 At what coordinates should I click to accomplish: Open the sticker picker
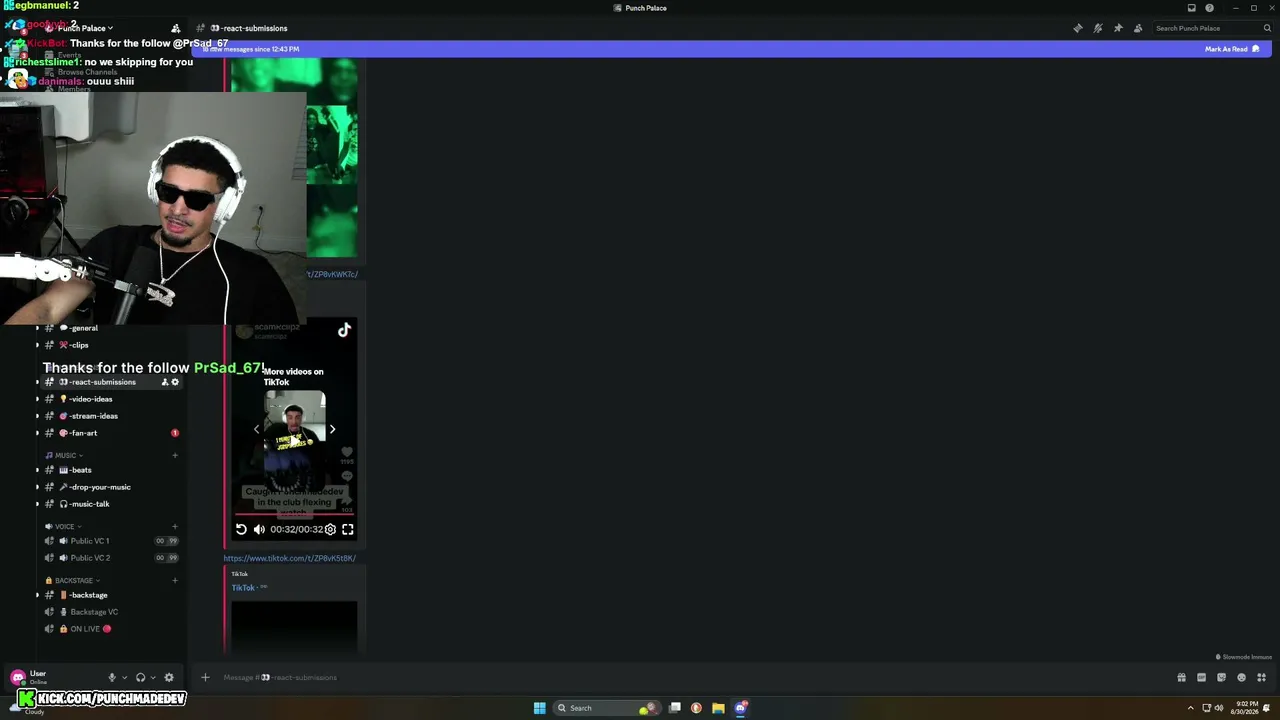(x=1221, y=677)
